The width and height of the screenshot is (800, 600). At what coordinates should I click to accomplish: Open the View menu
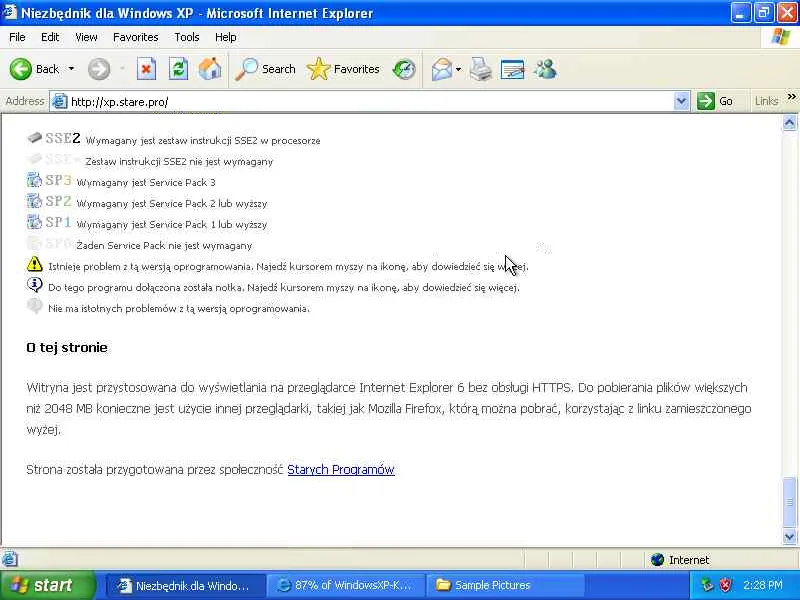click(x=86, y=37)
